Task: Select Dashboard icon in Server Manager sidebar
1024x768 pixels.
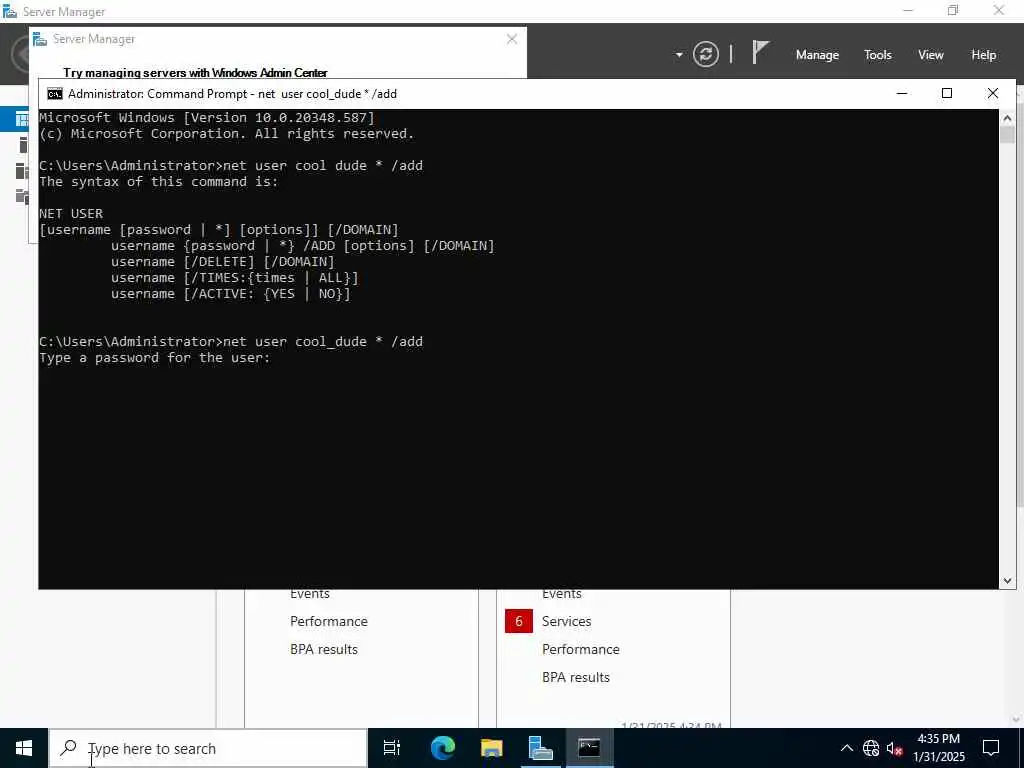Action: (22, 119)
